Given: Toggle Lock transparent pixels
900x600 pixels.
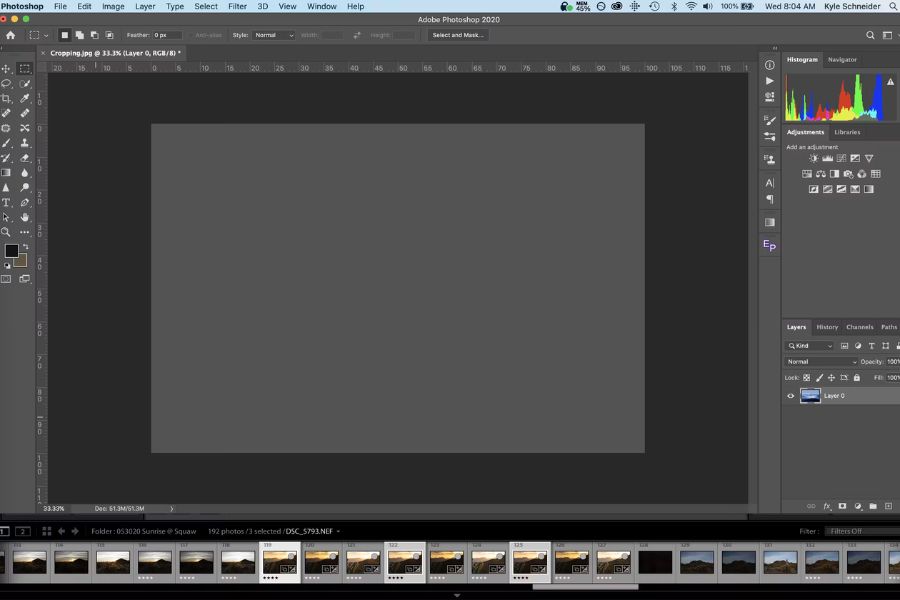Looking at the screenshot, I should pyautogui.click(x=806, y=378).
